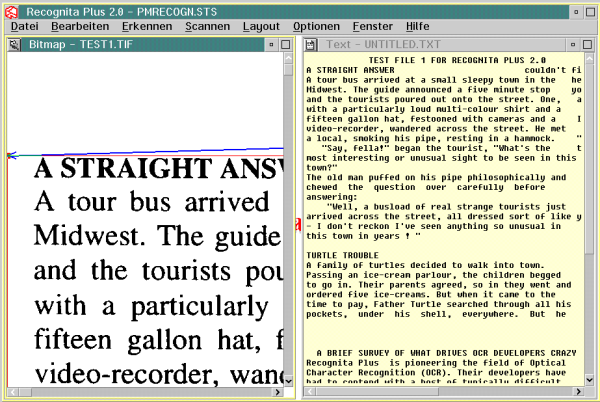Open the Layout menu
Screen dimensions: 600x402
pos(261,24)
